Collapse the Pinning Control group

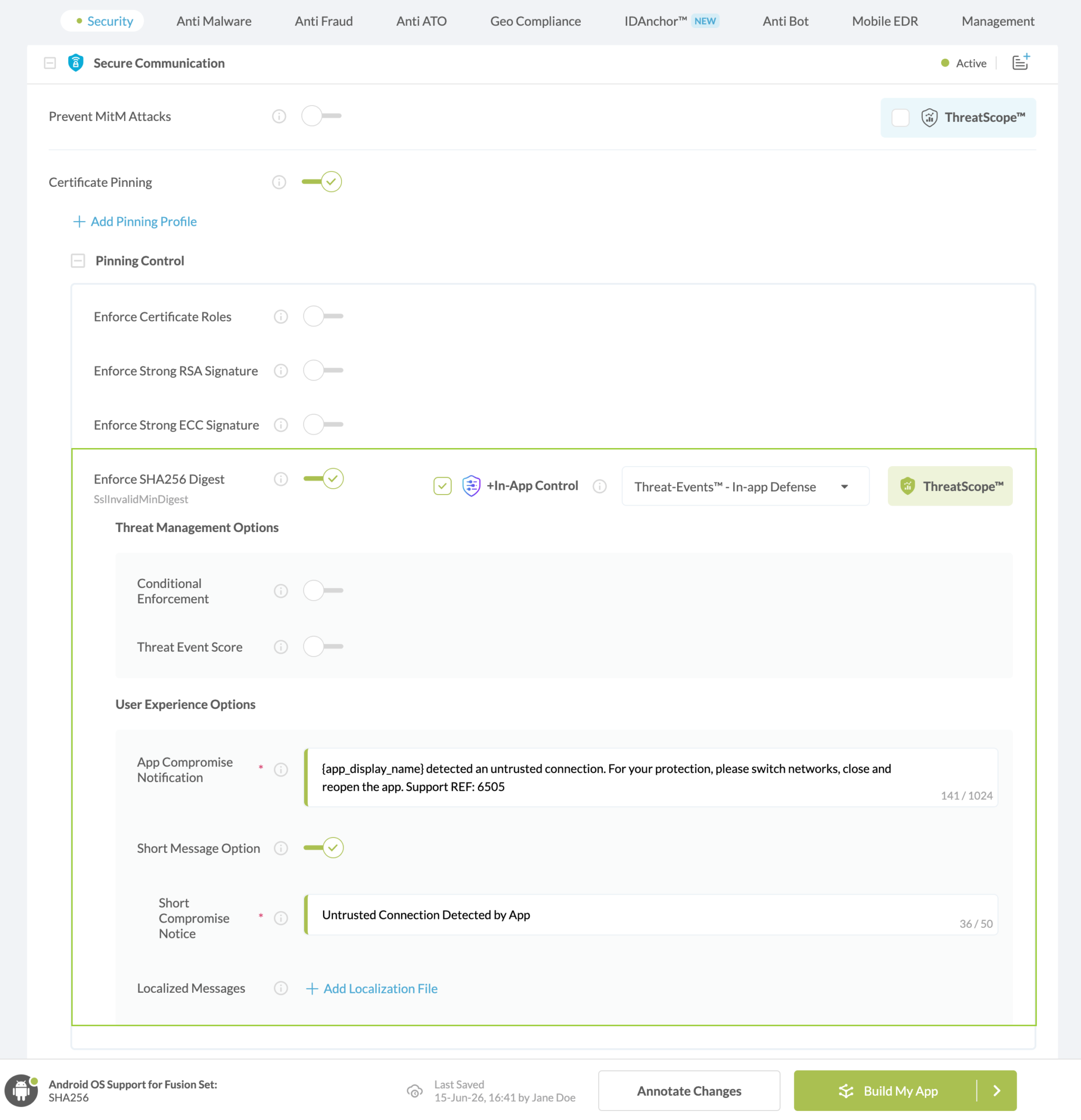(x=78, y=261)
